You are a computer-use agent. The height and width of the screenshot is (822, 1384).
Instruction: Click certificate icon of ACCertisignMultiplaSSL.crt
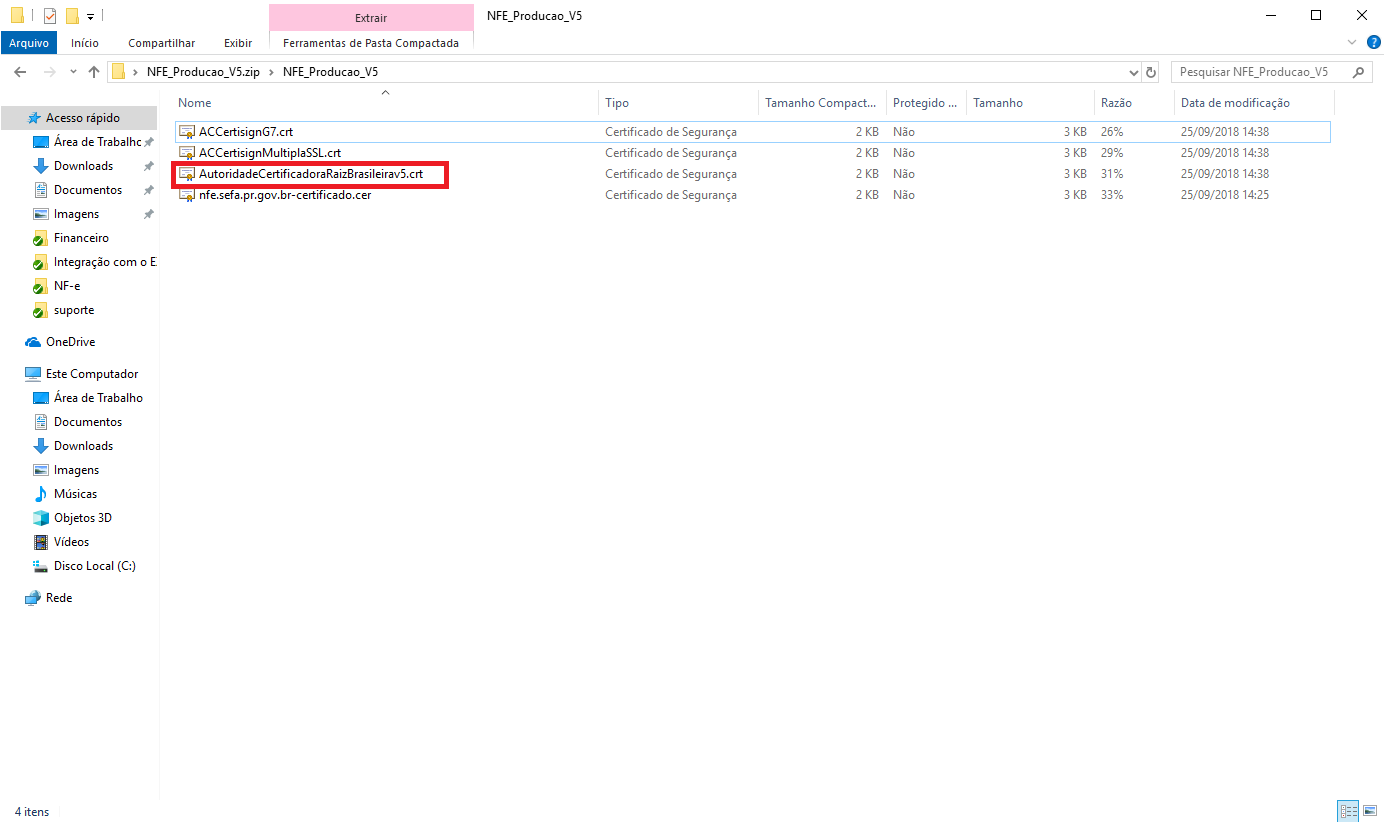point(186,153)
